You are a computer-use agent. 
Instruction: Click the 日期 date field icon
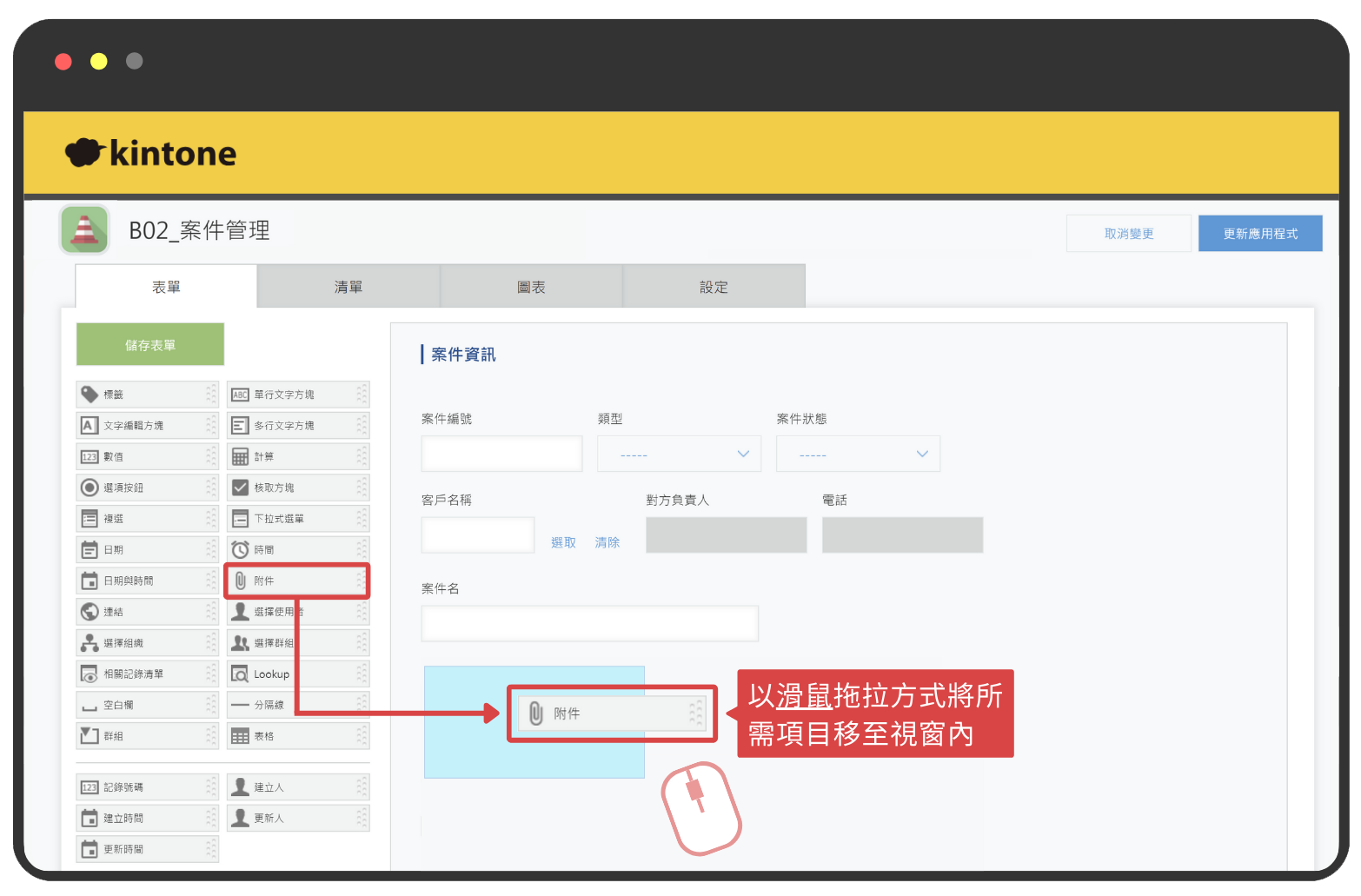[x=89, y=550]
